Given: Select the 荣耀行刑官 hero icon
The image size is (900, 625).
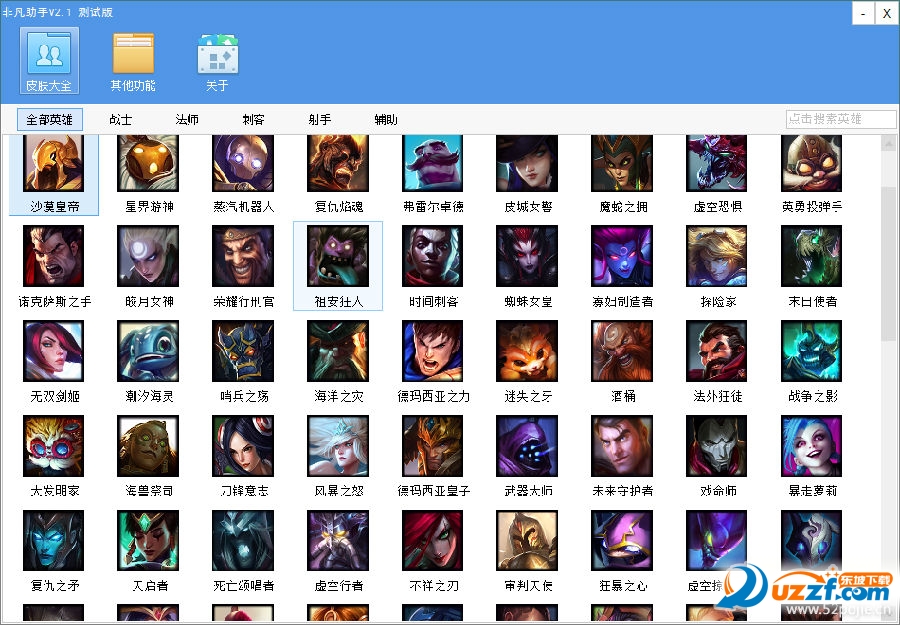Looking at the screenshot, I should (243, 256).
